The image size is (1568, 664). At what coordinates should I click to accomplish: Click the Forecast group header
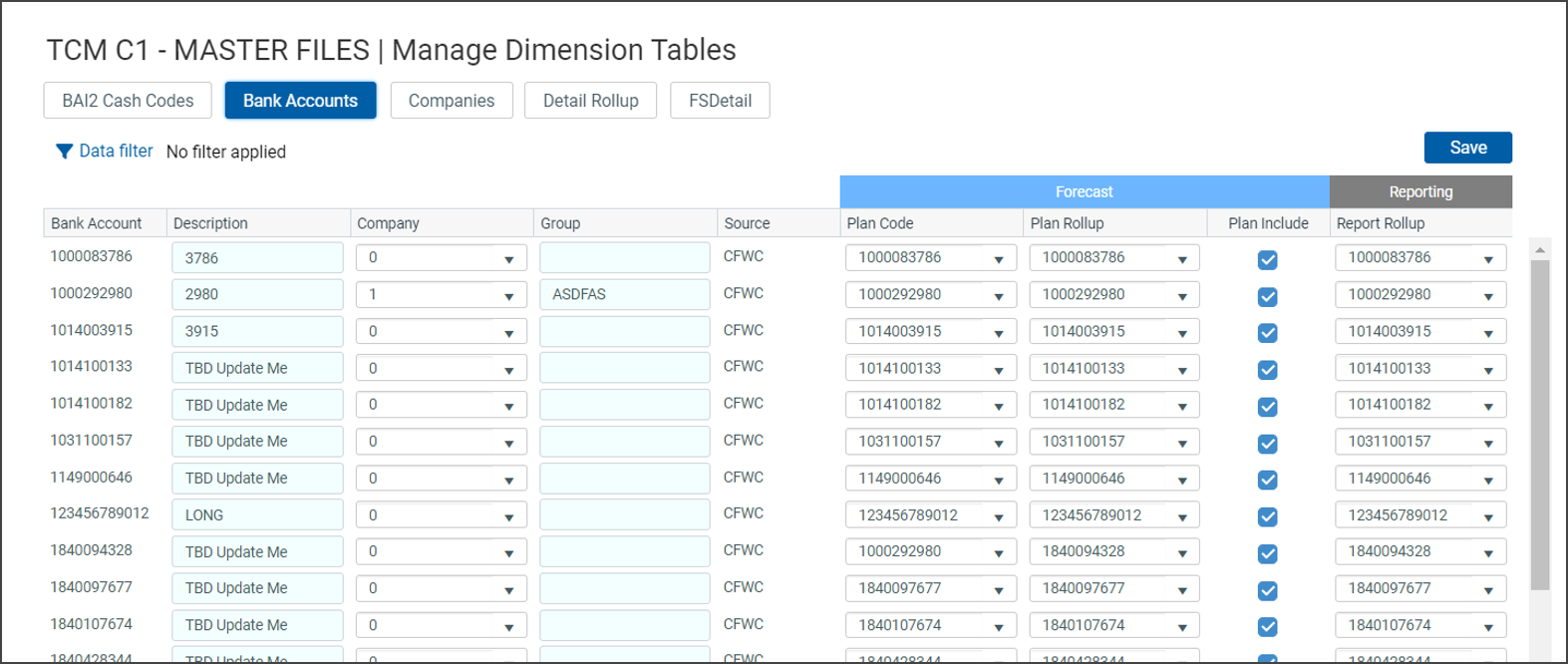(x=1085, y=191)
